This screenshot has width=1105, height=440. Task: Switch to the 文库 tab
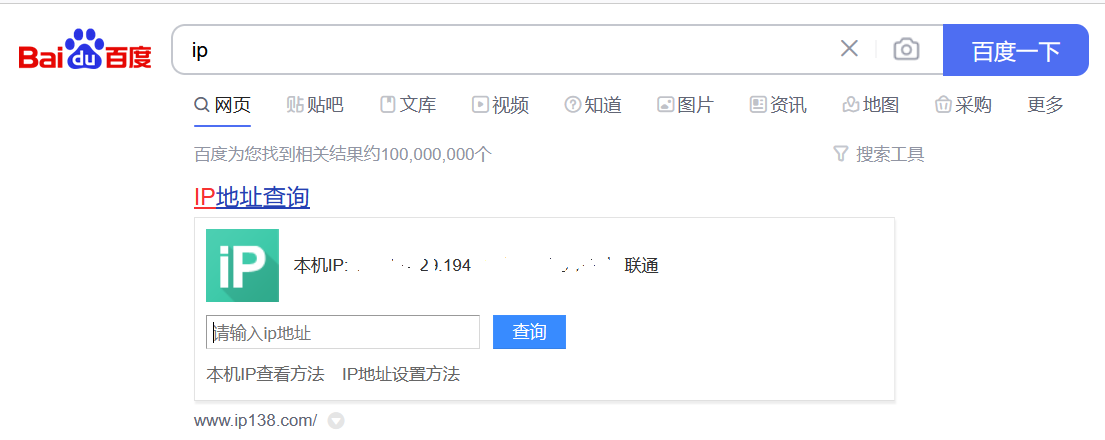tap(408, 105)
